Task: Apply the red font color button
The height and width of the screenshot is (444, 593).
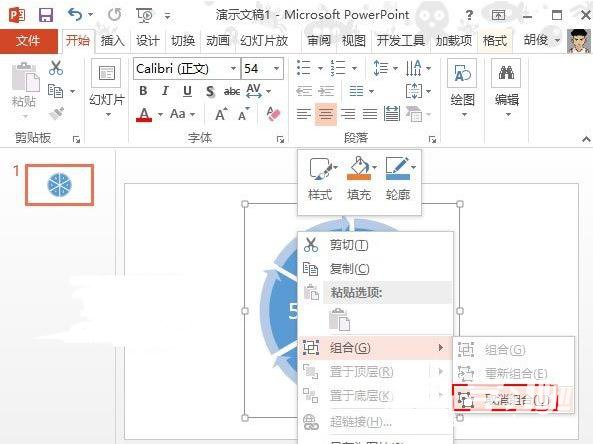Action: tap(144, 114)
